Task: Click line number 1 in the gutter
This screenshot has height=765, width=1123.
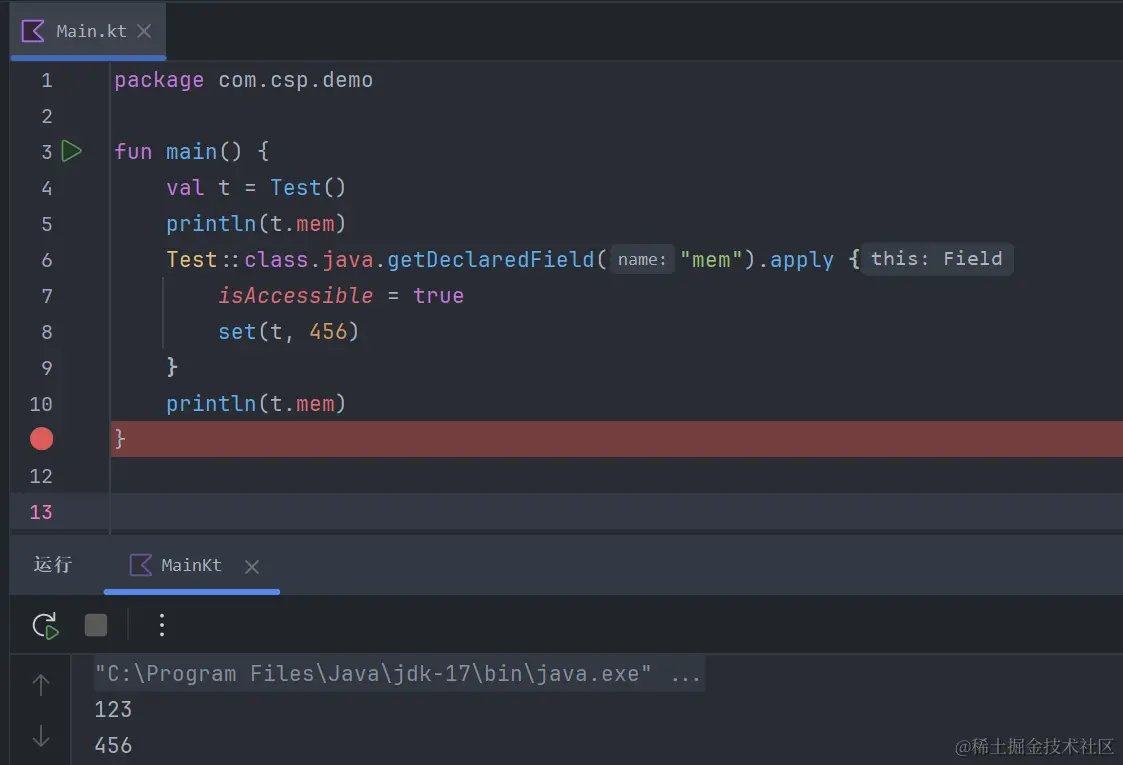Action: tap(47, 80)
